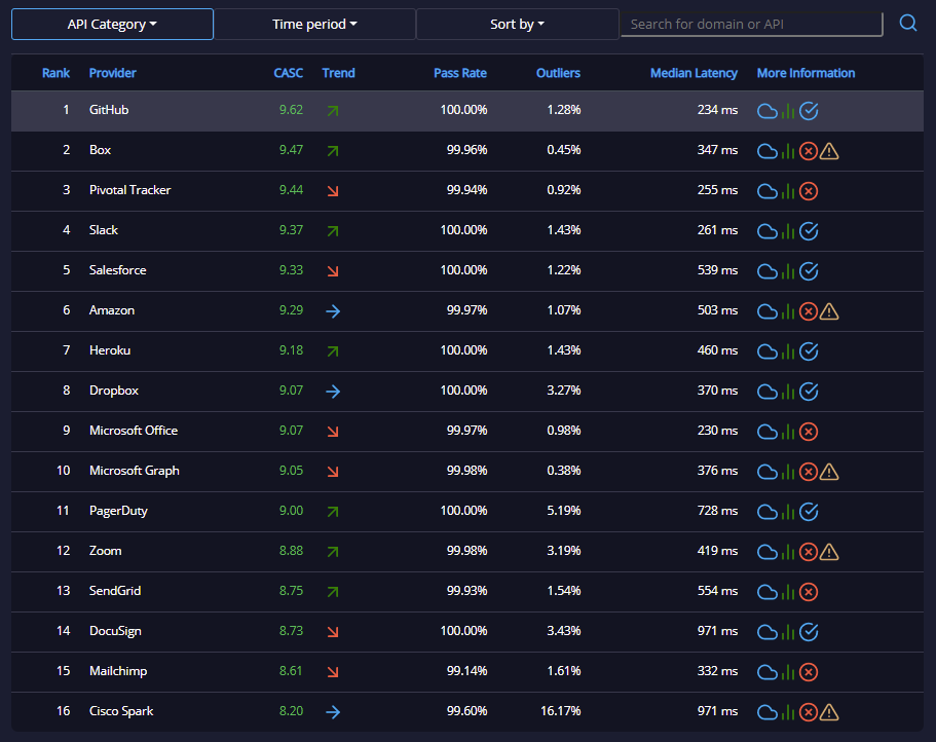Click the 9.62 CASC score

click(291, 110)
